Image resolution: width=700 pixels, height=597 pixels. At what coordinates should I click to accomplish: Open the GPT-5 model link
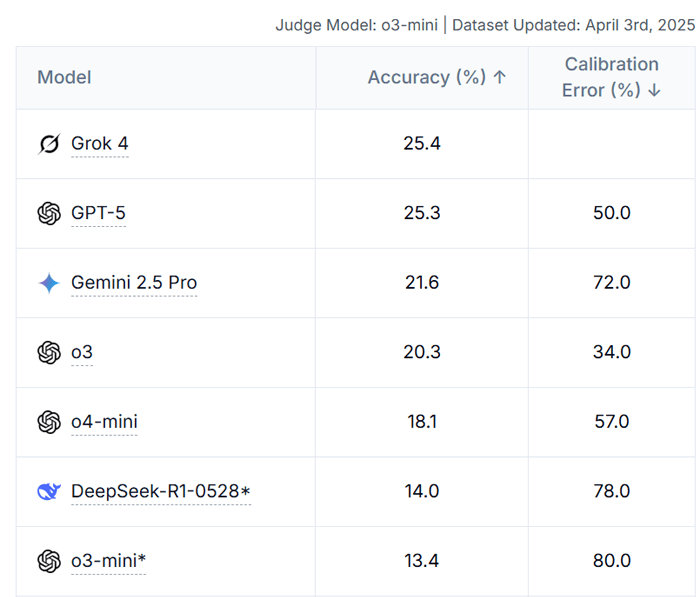click(x=98, y=213)
